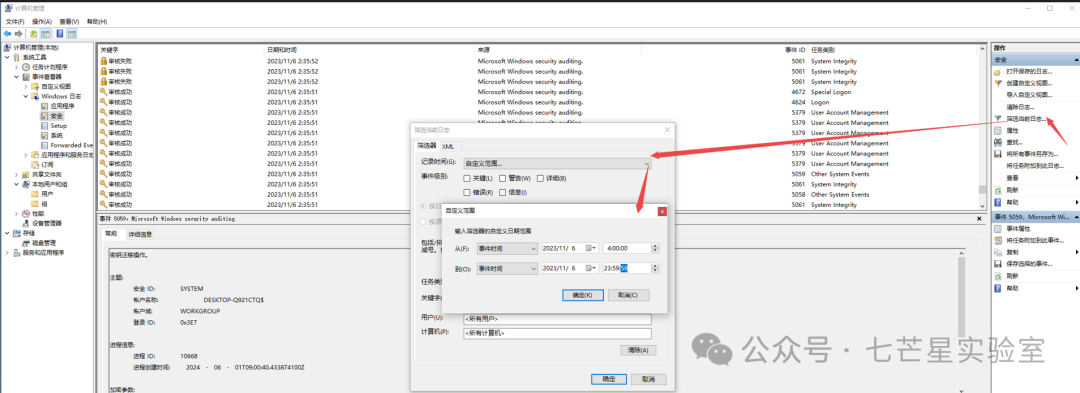This screenshot has height=393, width=1080.
Task: Click 确定 button at bottom of filter dialog
Action: [609, 379]
